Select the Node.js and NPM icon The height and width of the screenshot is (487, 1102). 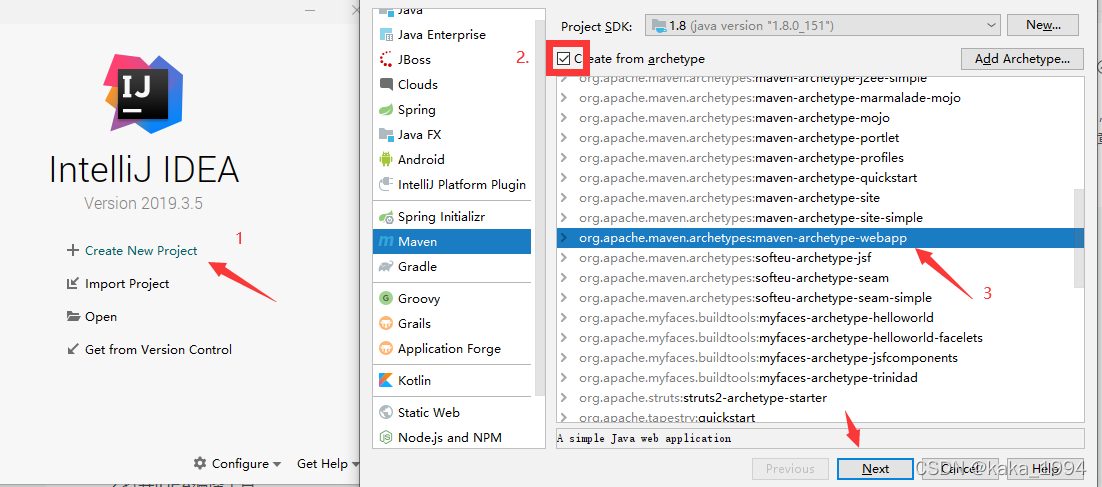click(386, 437)
